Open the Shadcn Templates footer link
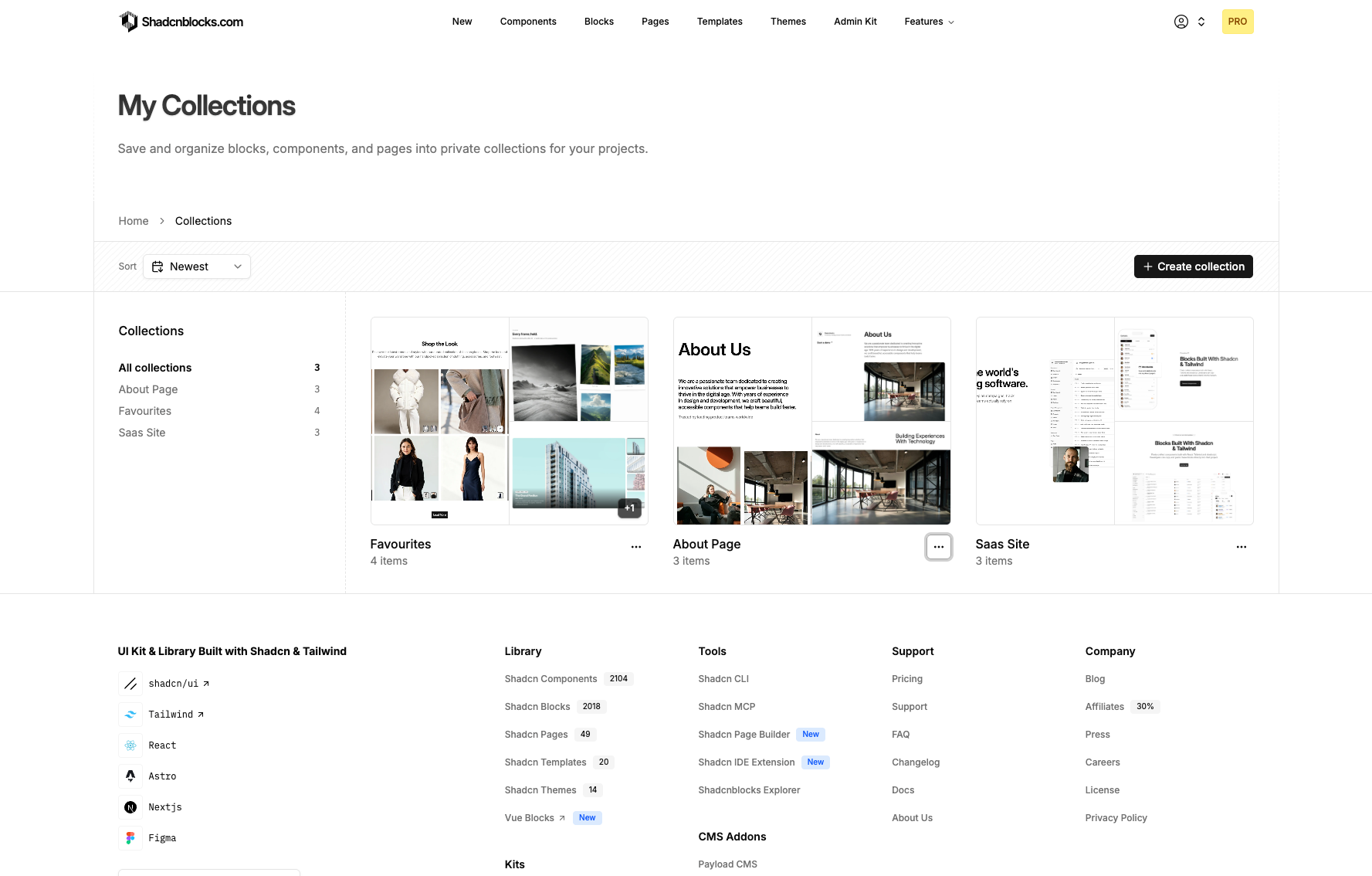Image resolution: width=1372 pixels, height=876 pixels. click(x=546, y=762)
